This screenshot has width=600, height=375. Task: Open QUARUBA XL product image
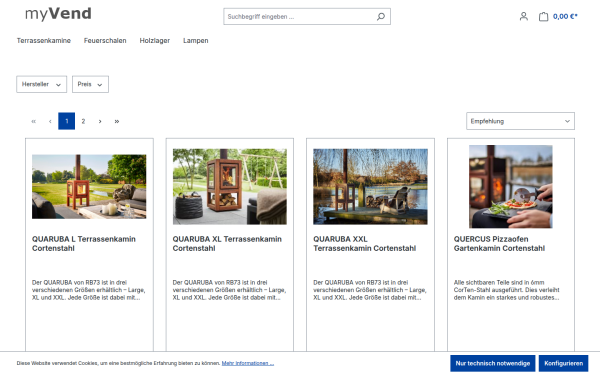coord(230,186)
